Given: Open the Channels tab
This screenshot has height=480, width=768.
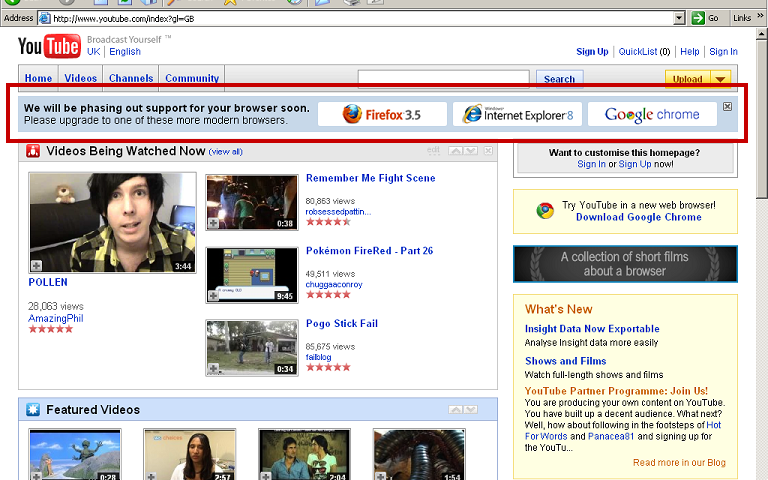Looking at the screenshot, I should [x=131, y=78].
